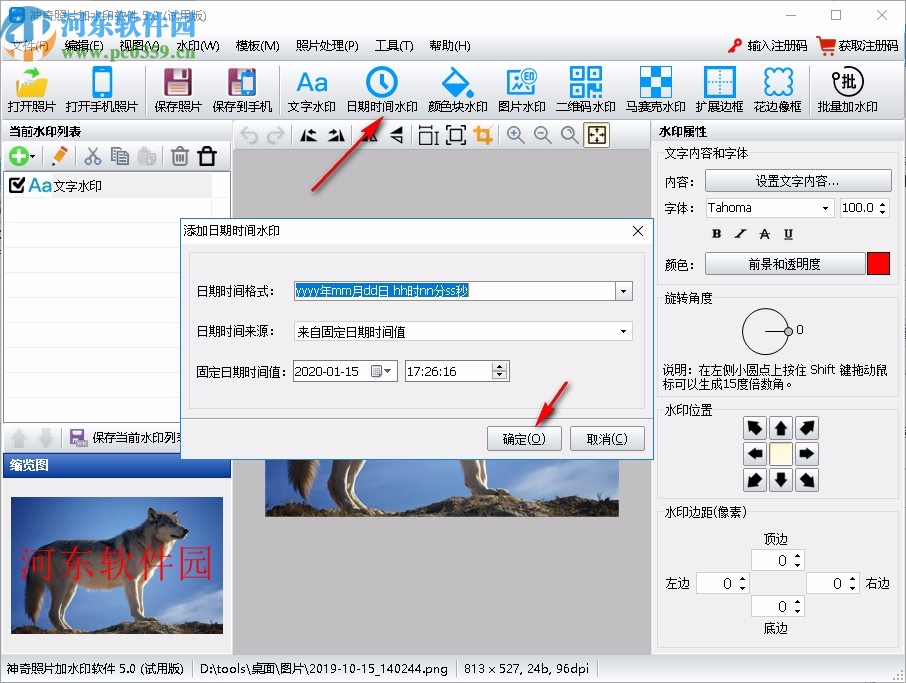Open the 水印(W) menu

click(198, 46)
